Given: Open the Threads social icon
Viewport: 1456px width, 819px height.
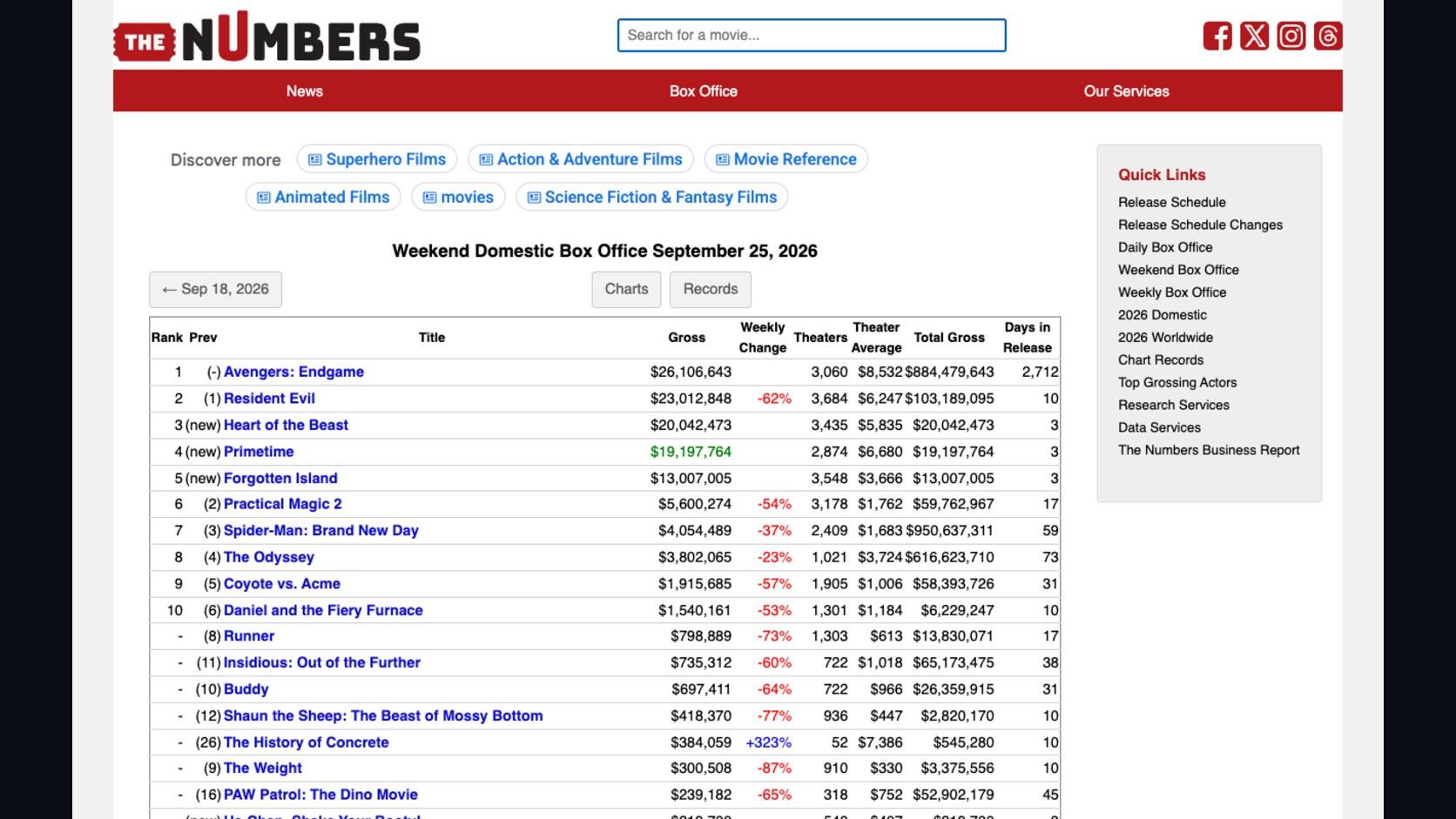Looking at the screenshot, I should 1327,36.
